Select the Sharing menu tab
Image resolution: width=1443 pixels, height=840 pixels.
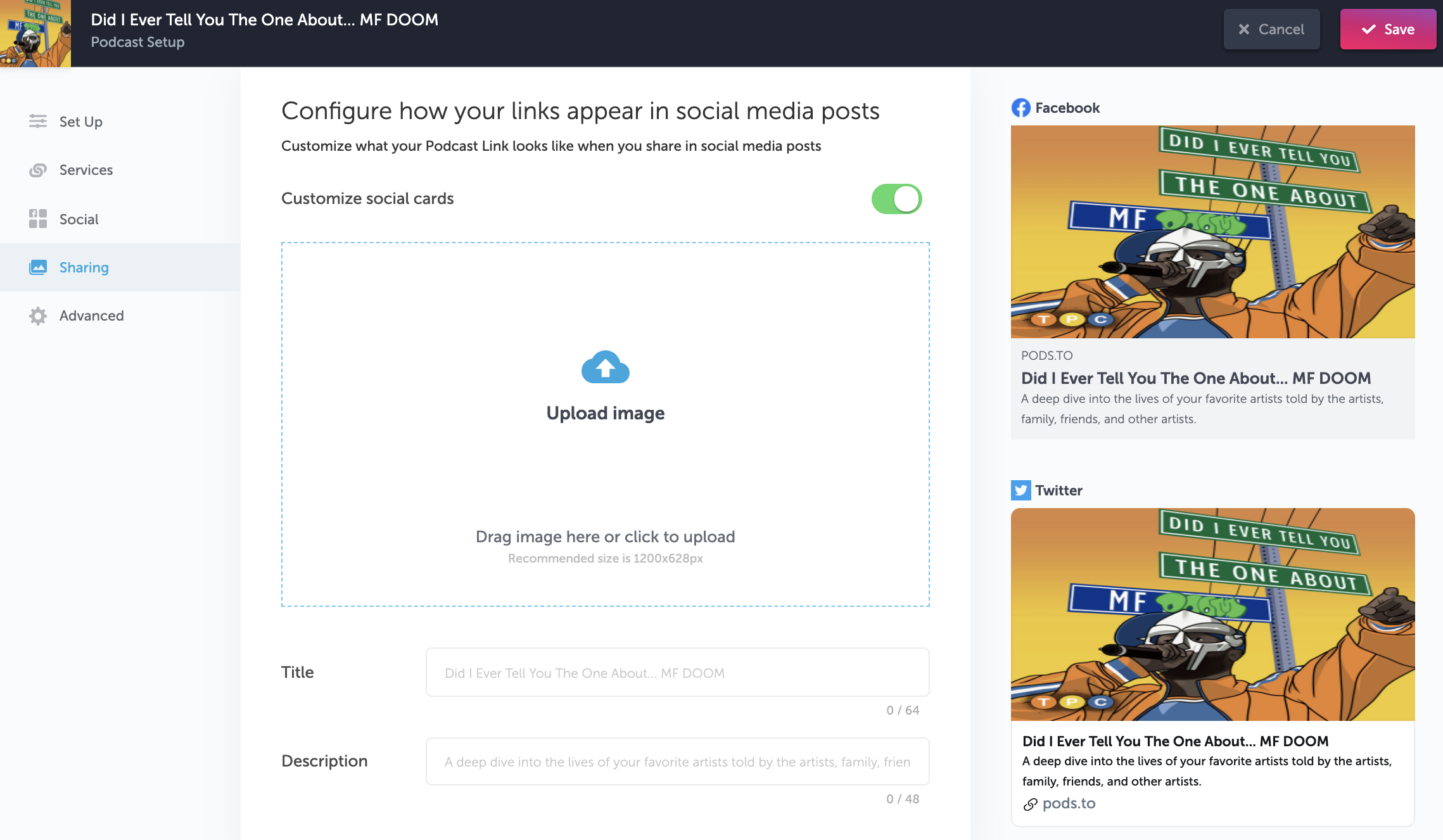[84, 267]
